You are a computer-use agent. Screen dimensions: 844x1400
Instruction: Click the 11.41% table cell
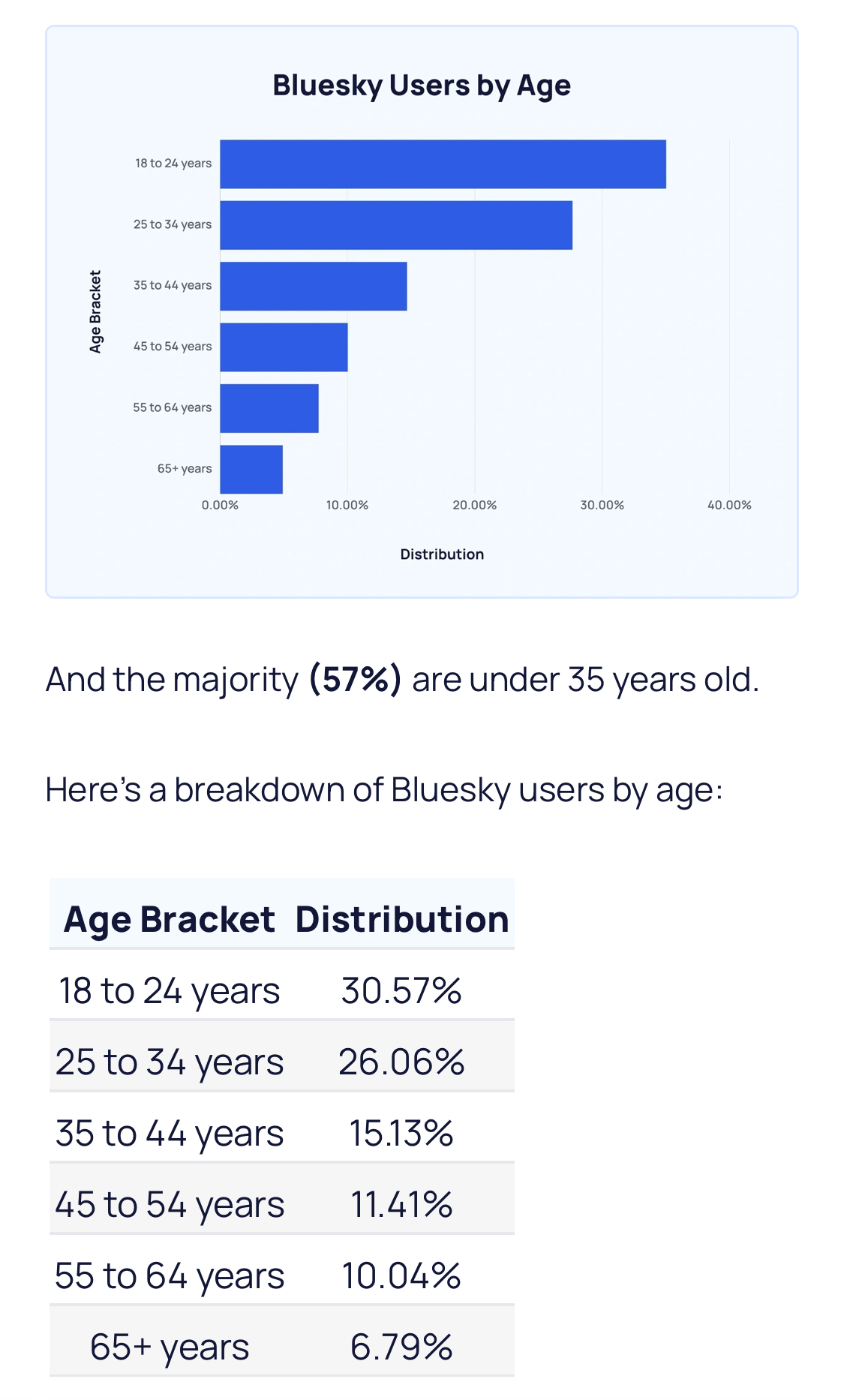coord(401,1204)
